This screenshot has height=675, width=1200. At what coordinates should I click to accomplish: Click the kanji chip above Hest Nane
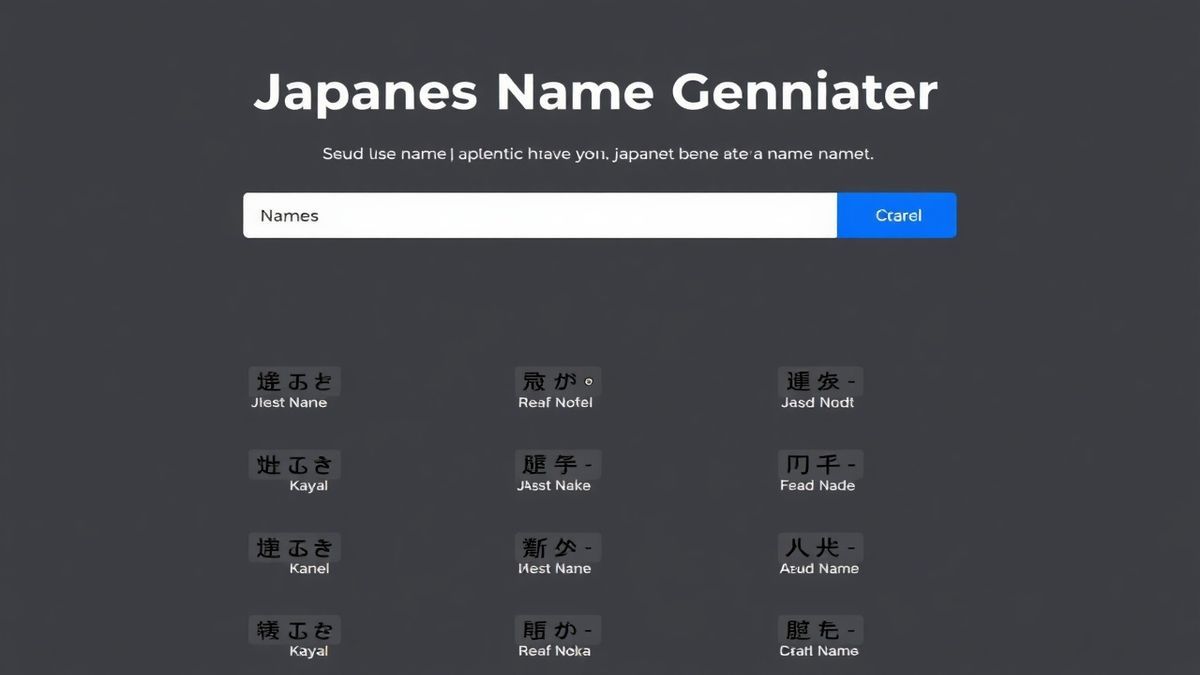(558, 547)
